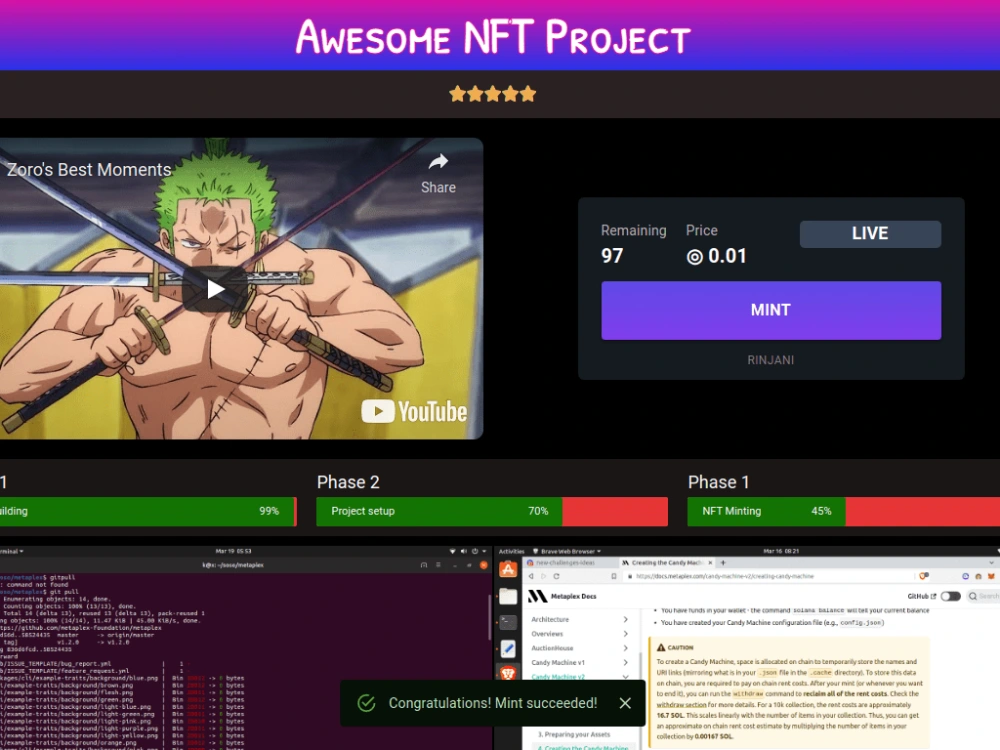The width and height of the screenshot is (1000, 750).
Task: Open Ubuntu Software in the dock
Action: pyautogui.click(x=508, y=569)
